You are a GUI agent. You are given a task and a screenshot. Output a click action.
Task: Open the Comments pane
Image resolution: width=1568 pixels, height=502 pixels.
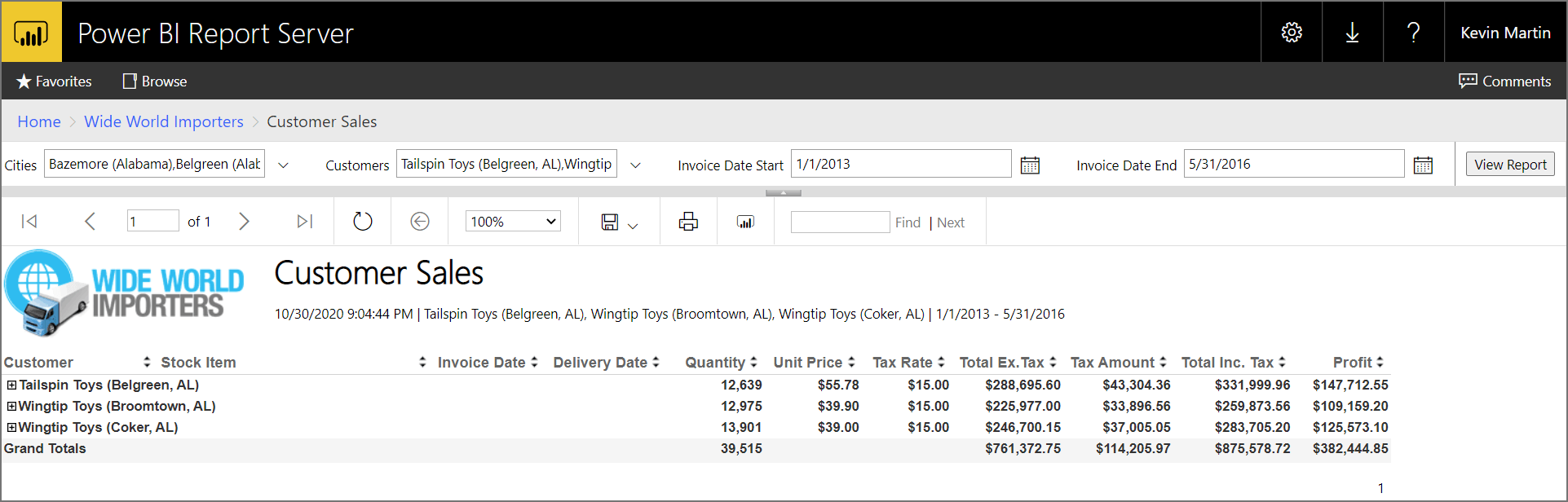1504,81
